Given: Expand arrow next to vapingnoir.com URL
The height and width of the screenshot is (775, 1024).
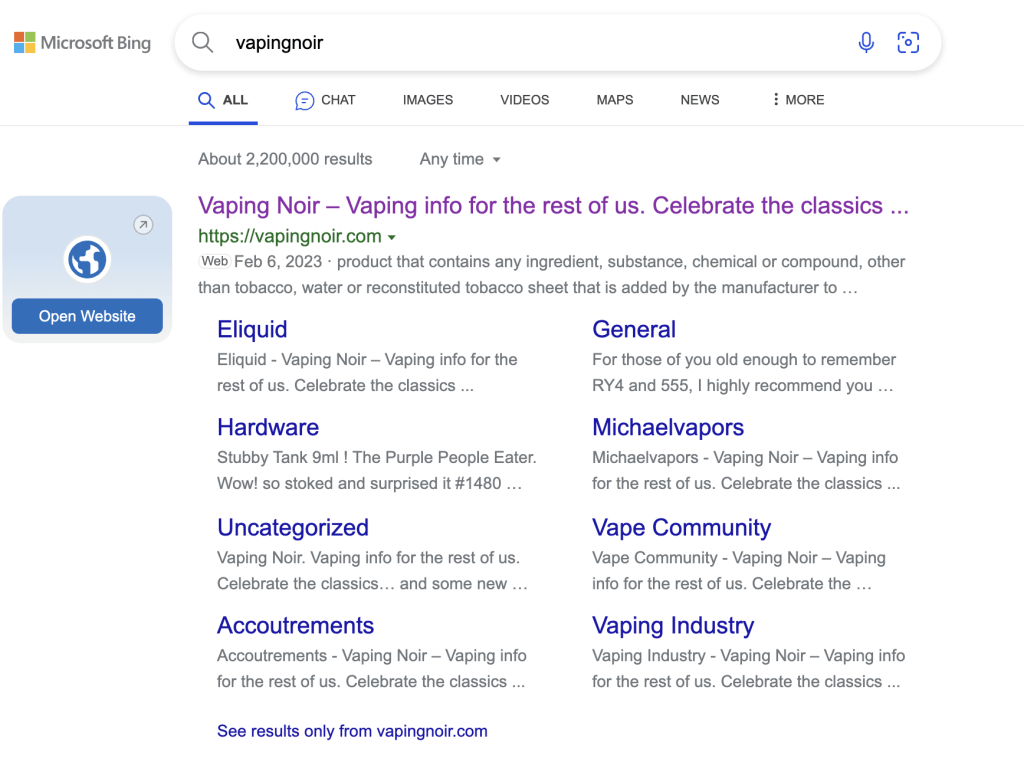Looking at the screenshot, I should click(x=392, y=238).
